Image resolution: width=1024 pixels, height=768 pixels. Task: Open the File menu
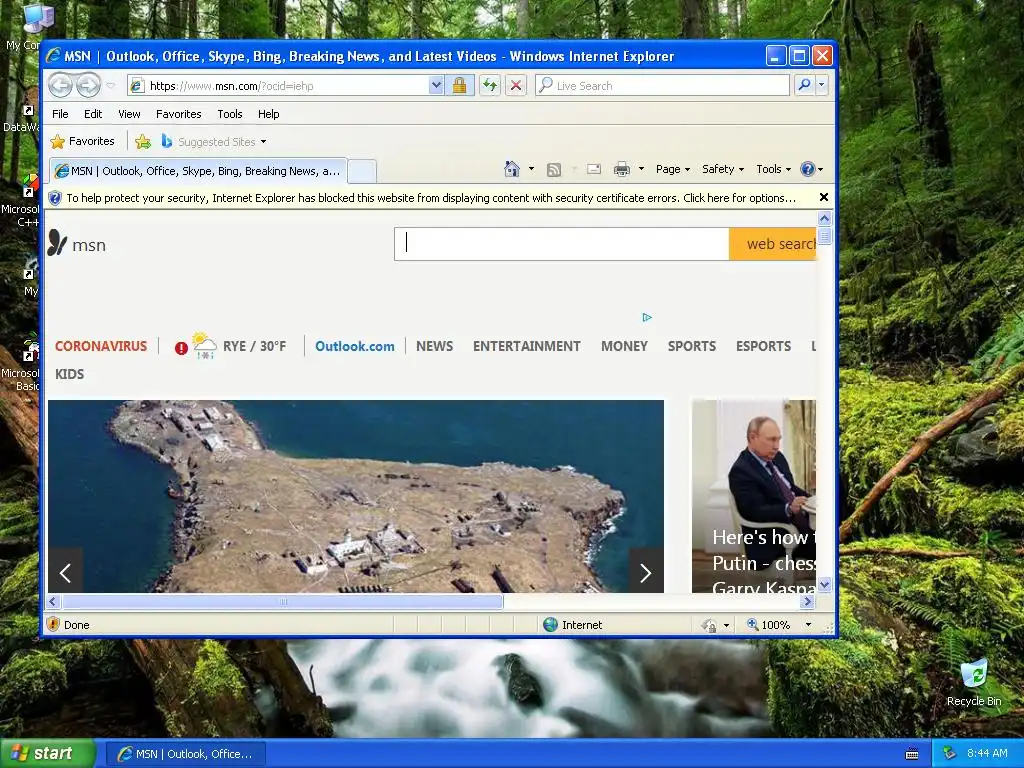click(x=60, y=114)
